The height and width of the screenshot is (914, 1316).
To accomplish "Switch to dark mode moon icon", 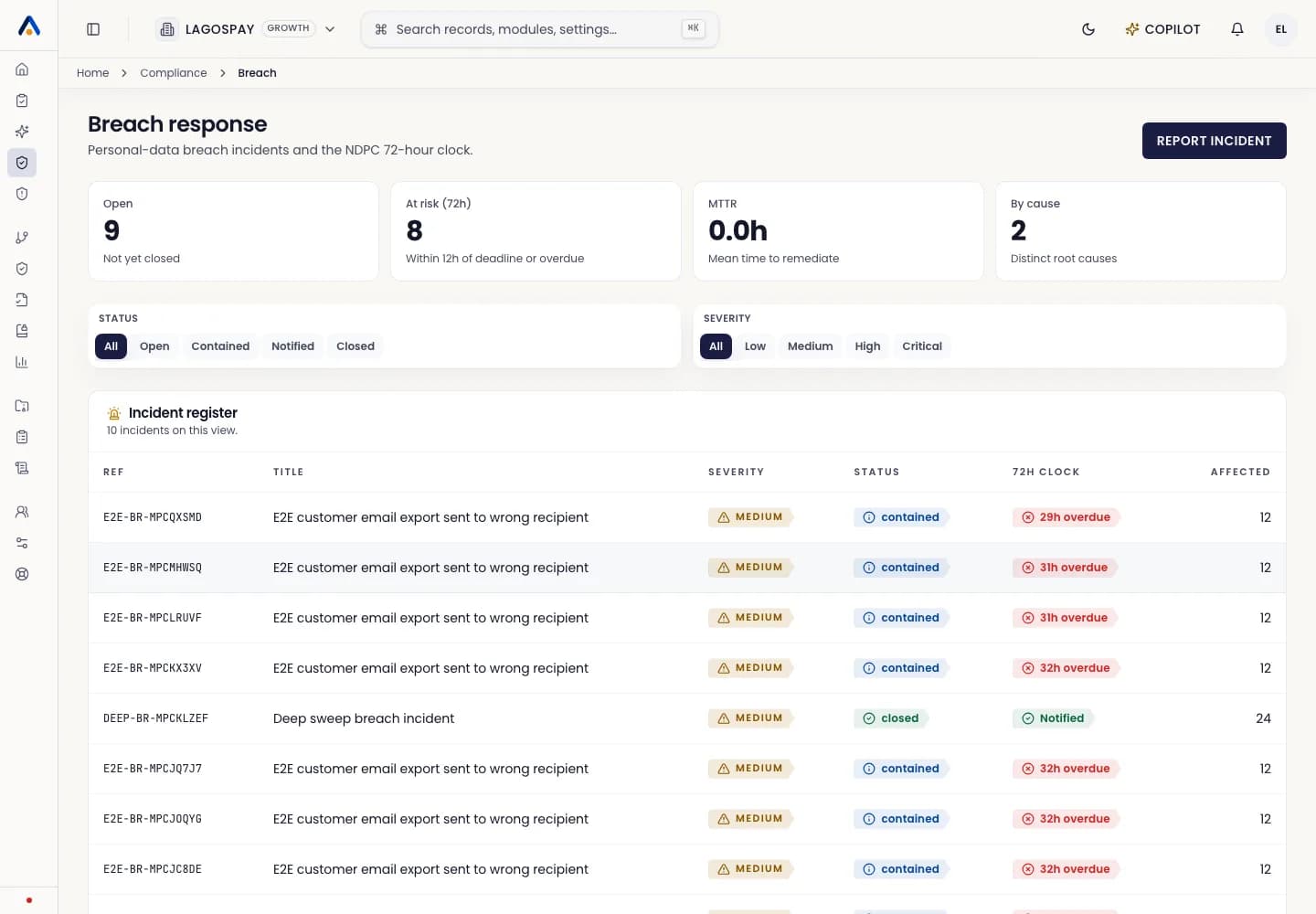I will click(1088, 29).
